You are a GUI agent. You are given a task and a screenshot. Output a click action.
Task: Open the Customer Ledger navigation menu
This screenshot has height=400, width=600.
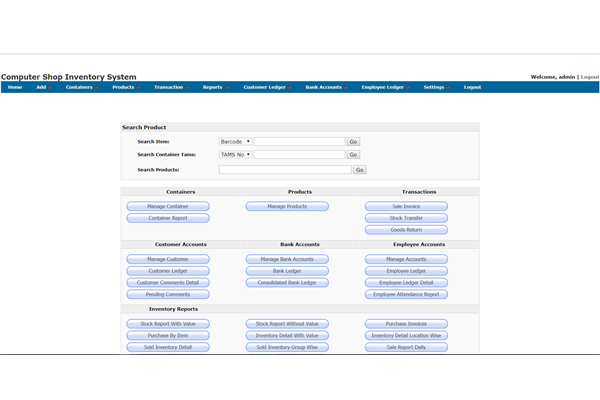click(267, 87)
